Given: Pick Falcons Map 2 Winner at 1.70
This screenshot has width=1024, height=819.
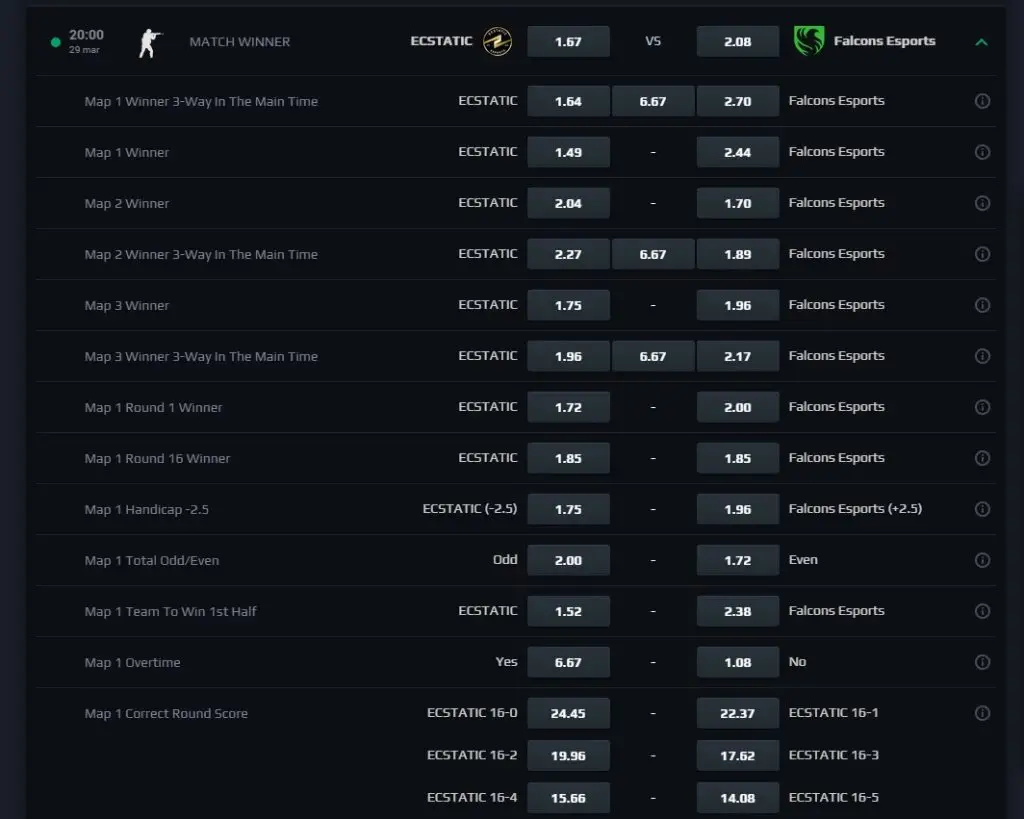Looking at the screenshot, I should [737, 203].
